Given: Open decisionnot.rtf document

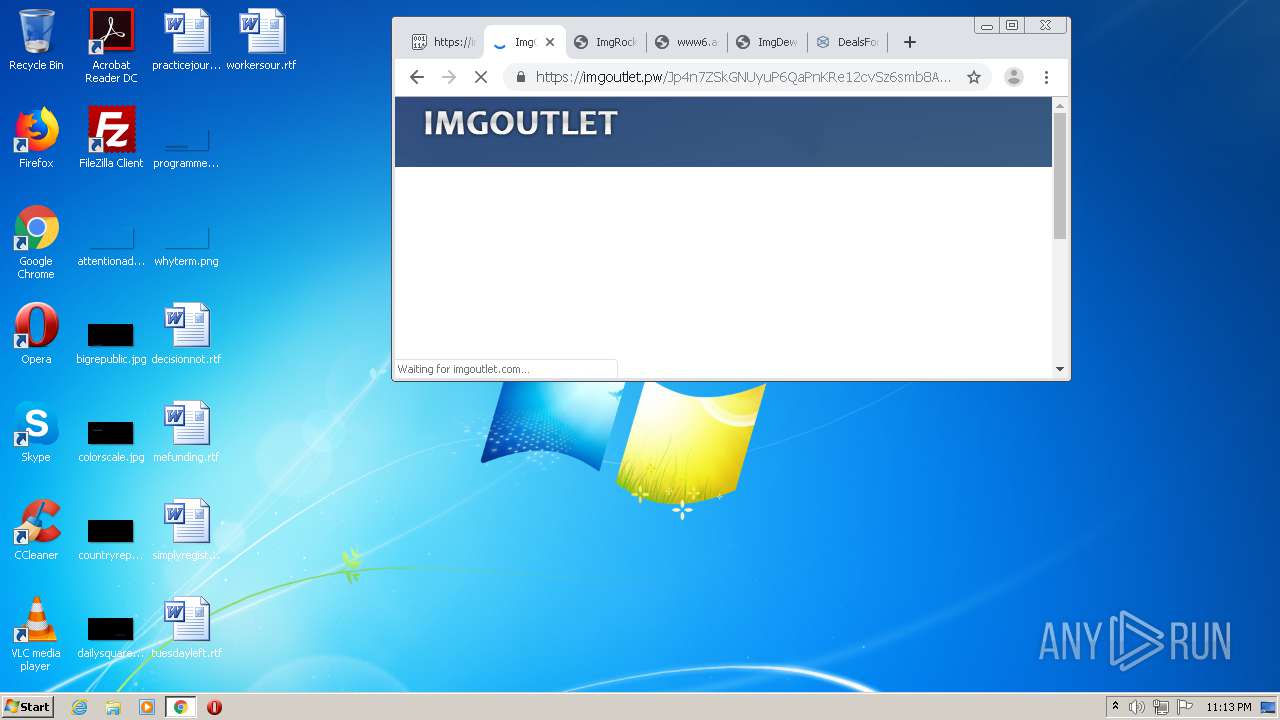Looking at the screenshot, I should (x=186, y=334).
